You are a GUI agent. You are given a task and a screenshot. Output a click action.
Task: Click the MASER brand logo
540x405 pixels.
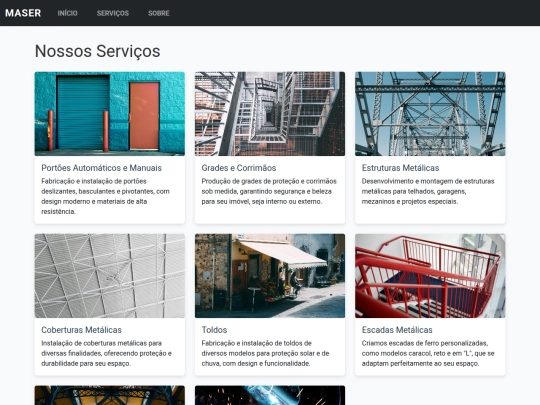[x=23, y=13]
